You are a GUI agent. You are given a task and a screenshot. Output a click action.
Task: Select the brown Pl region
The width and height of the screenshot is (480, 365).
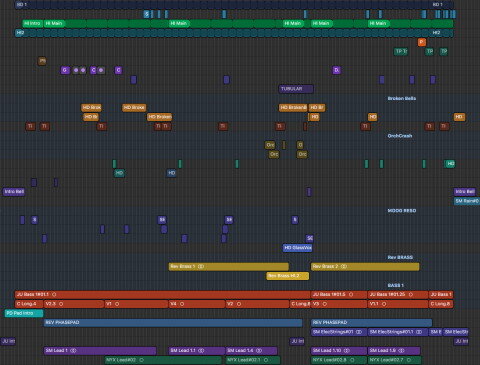coord(42,61)
